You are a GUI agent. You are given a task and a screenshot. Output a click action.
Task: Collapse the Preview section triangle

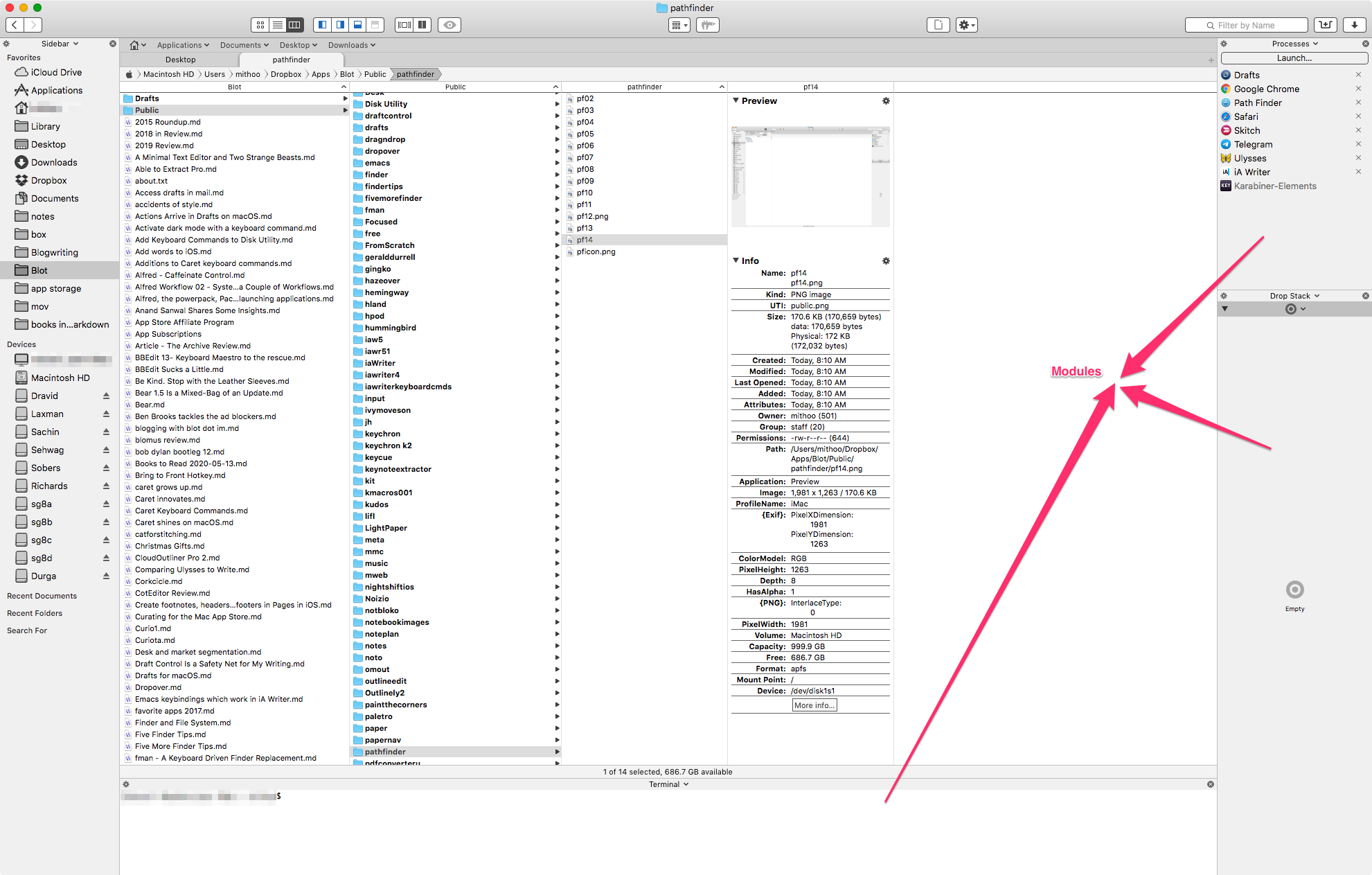coord(736,100)
